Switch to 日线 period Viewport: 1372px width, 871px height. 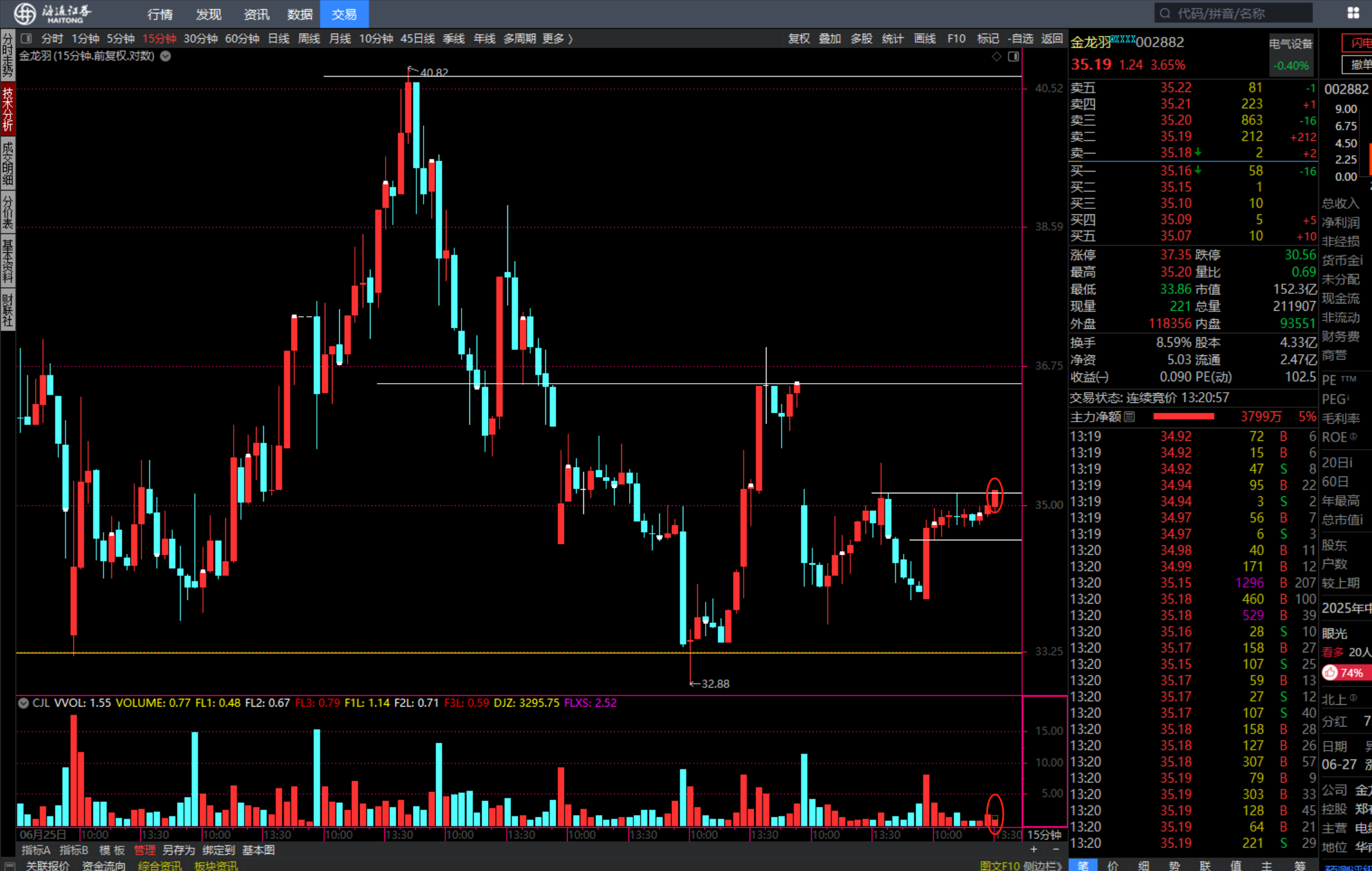coord(278,39)
